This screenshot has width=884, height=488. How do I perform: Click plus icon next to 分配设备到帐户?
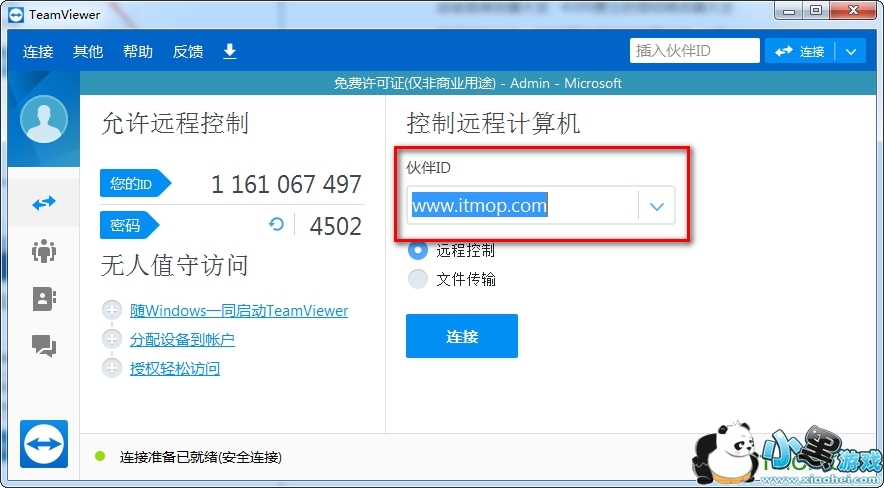[x=112, y=340]
